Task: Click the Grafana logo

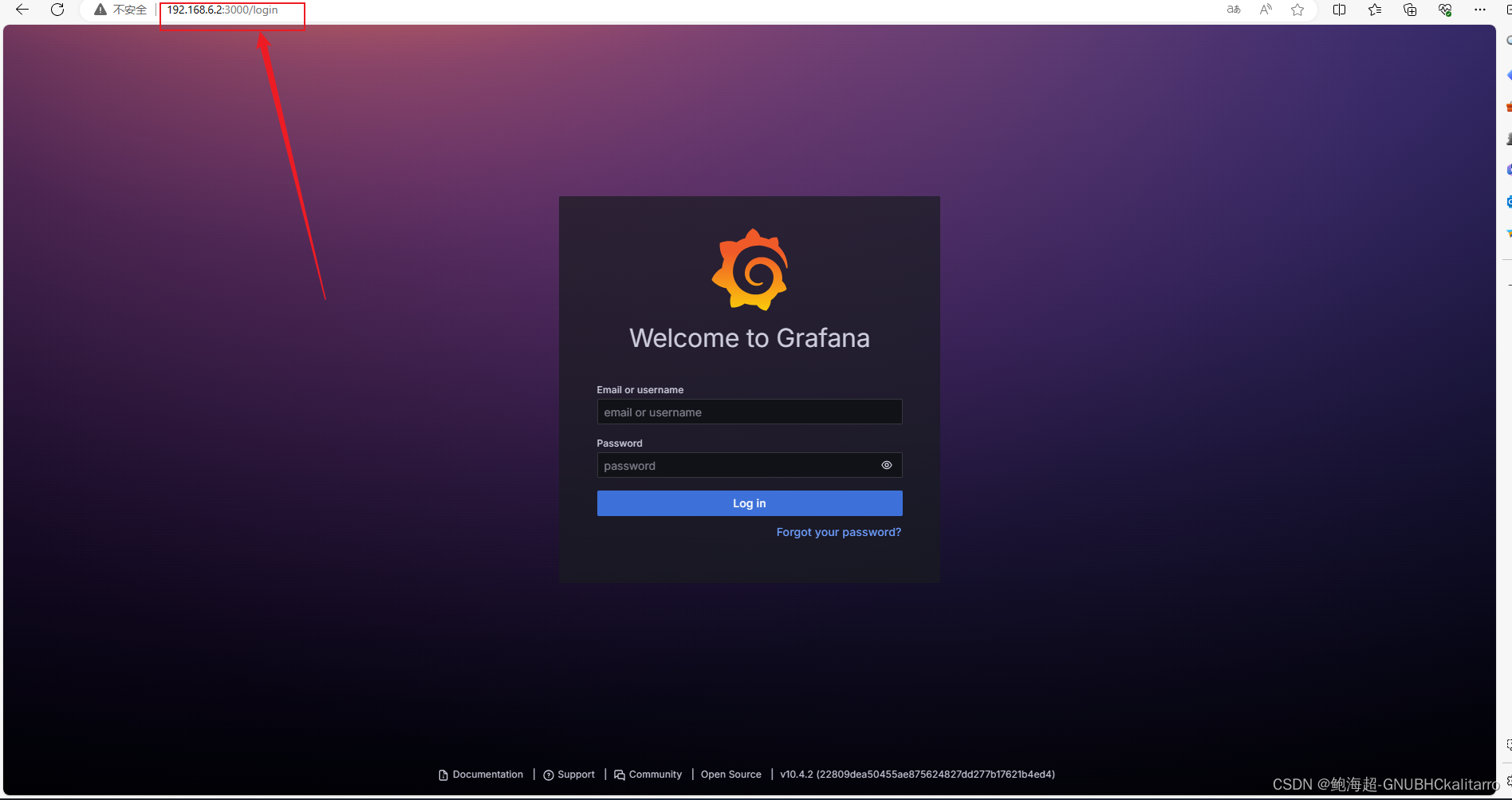Action: point(750,270)
